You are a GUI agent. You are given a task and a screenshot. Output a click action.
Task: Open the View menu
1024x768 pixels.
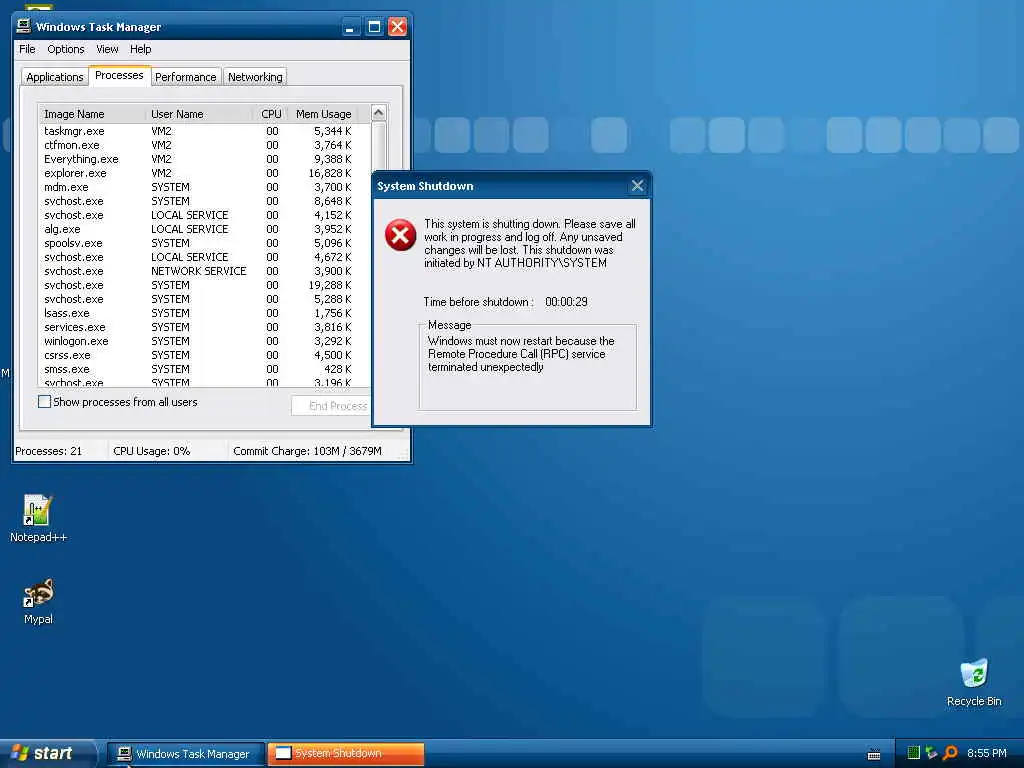[107, 49]
